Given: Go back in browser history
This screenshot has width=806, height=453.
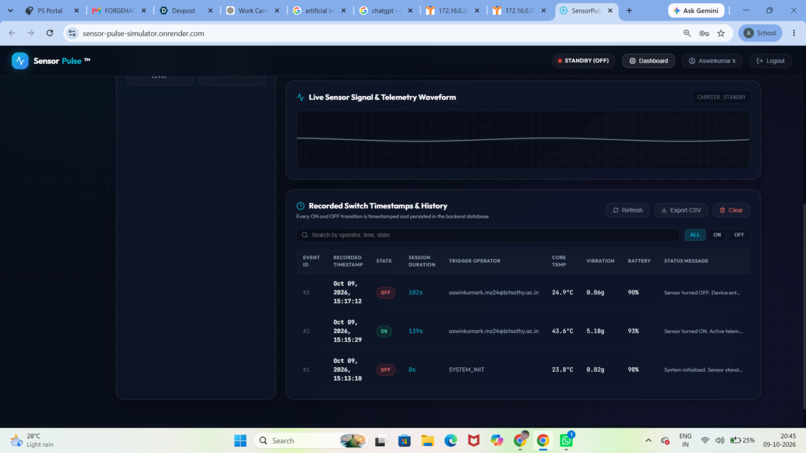Looking at the screenshot, I should coord(12,33).
